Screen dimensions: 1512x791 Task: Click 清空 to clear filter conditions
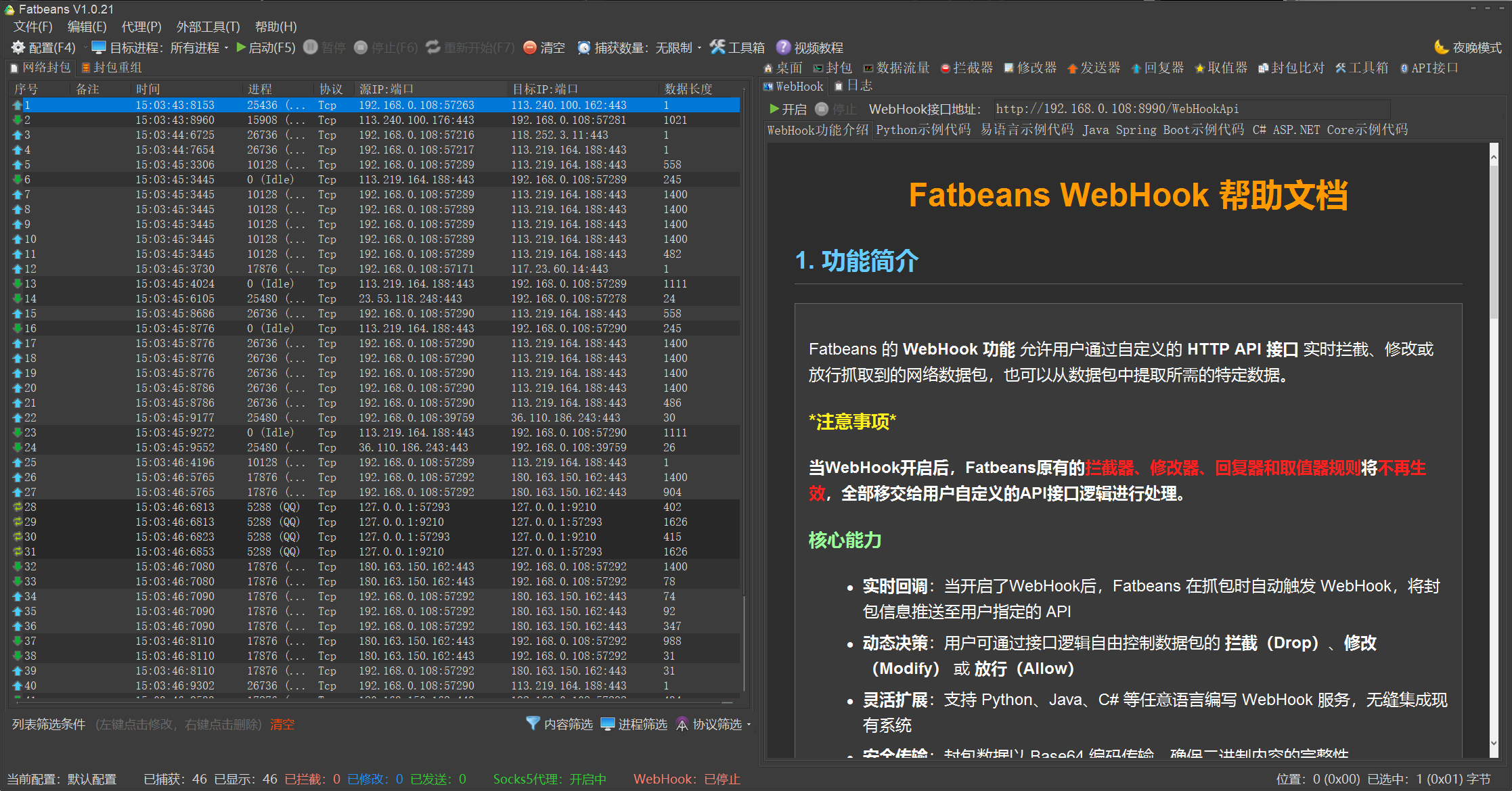click(282, 724)
